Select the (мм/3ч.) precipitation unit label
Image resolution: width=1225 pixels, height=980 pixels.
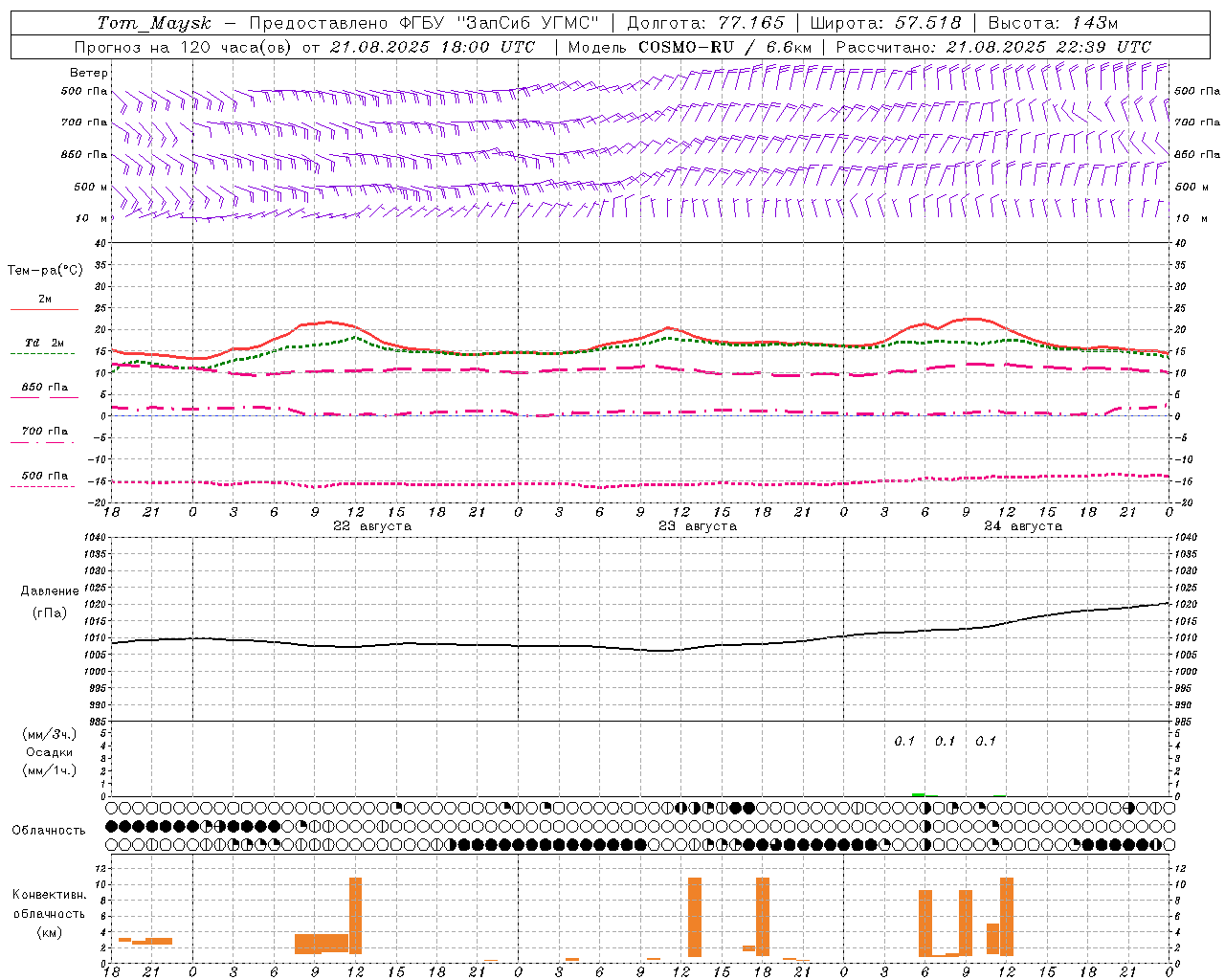pyautogui.click(x=50, y=734)
